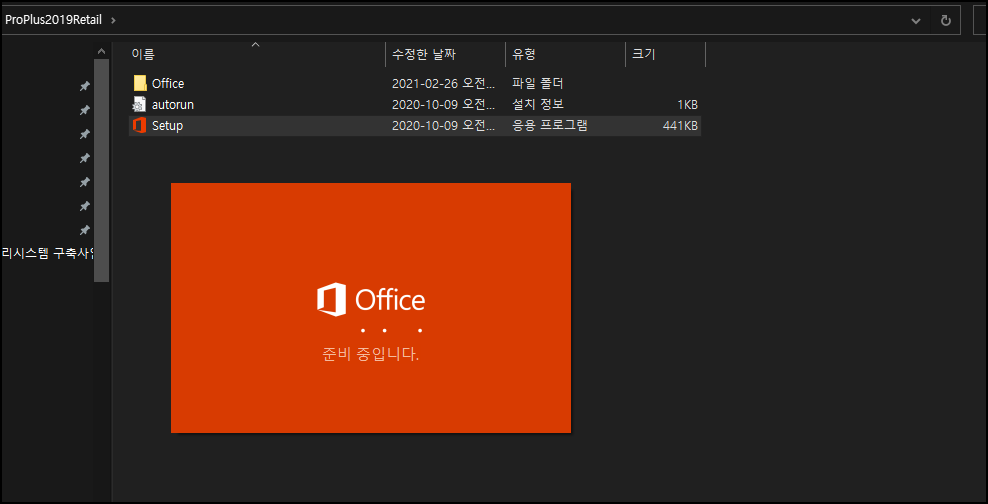Expand the chevron after ProPlus2019Retail
The height and width of the screenshot is (504, 988).
(x=113, y=20)
